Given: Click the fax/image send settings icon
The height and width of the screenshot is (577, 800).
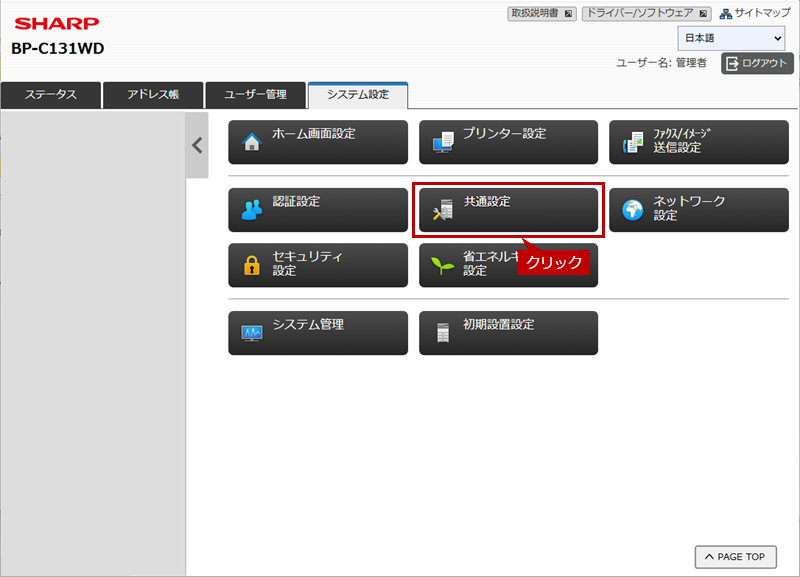Looking at the screenshot, I should (x=633, y=142).
